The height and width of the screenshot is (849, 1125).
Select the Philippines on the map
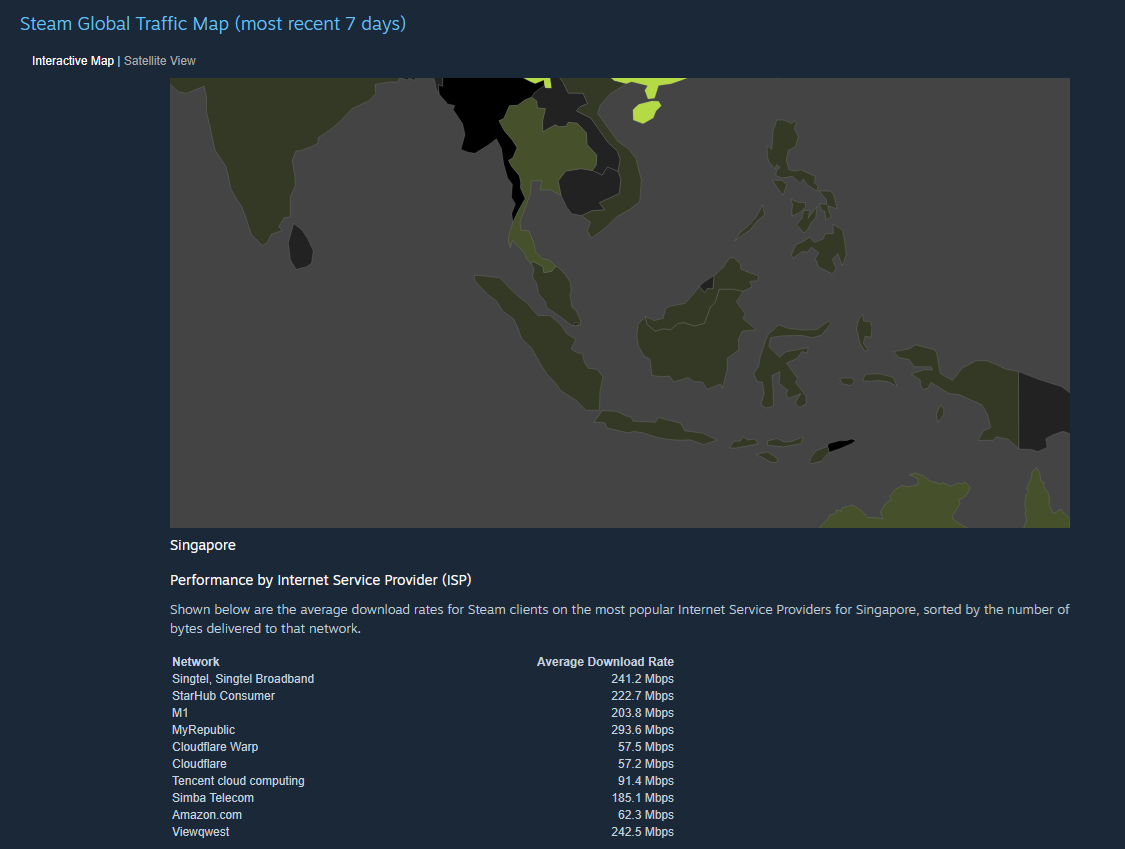807,197
